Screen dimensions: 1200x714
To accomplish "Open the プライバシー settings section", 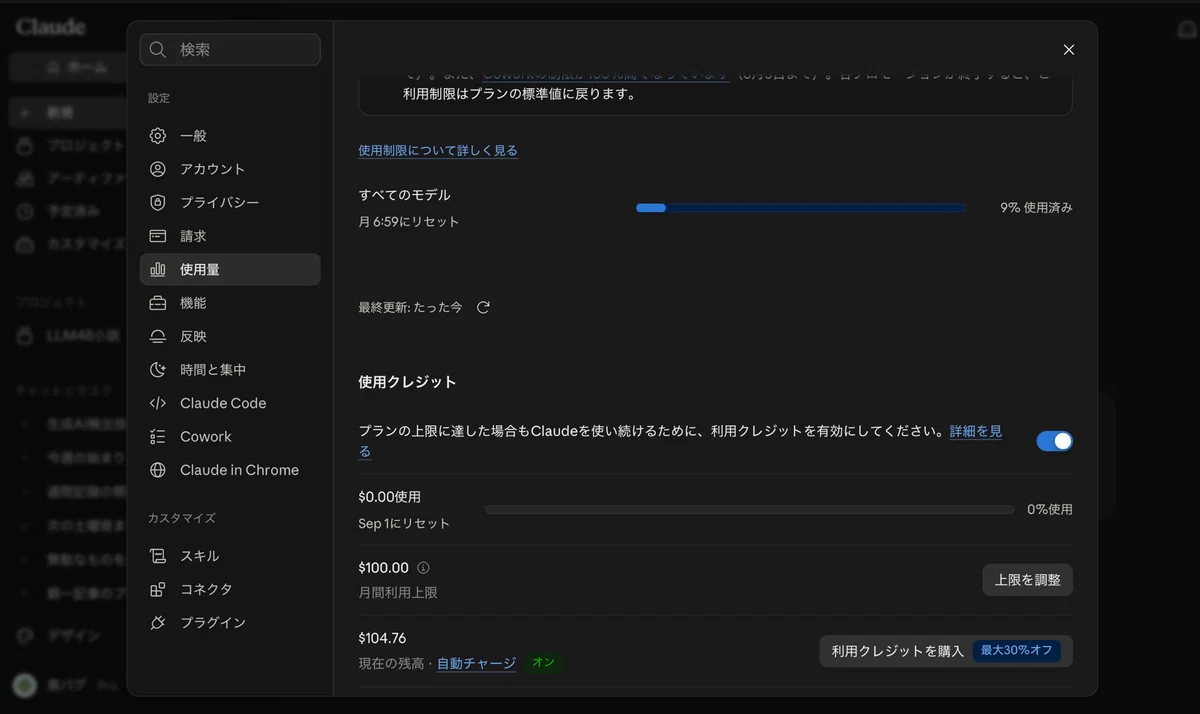I will pos(230,203).
